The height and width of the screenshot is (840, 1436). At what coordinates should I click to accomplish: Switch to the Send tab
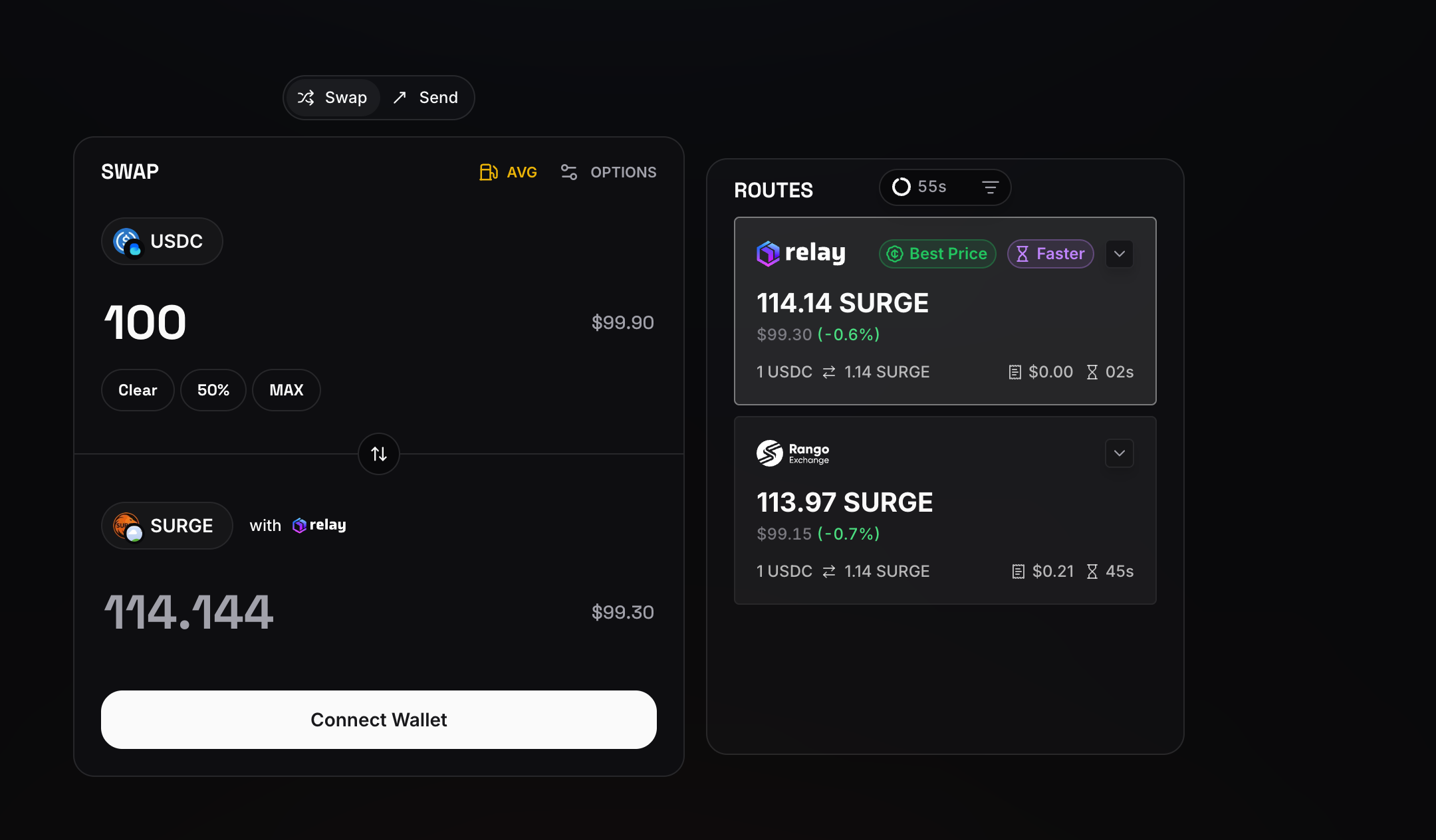click(x=425, y=98)
